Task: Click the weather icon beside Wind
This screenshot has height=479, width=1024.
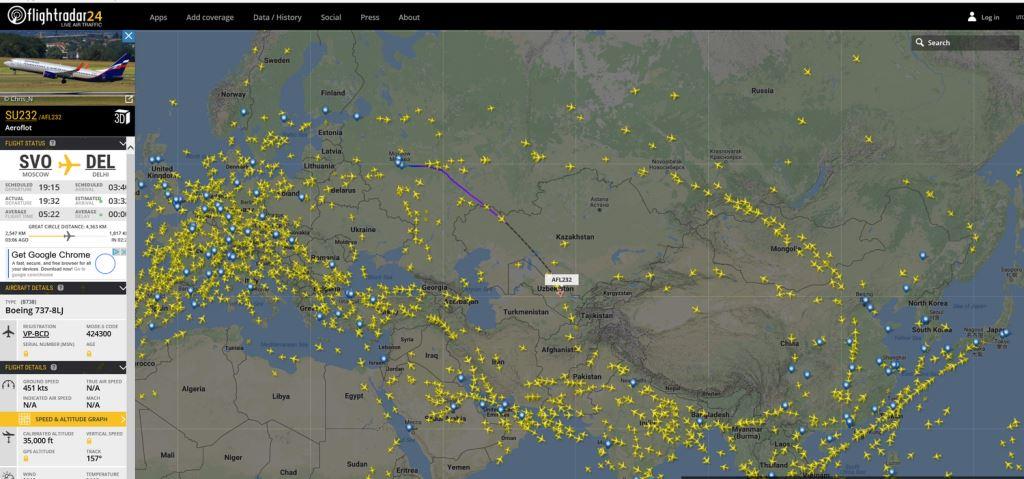Action: tap(7, 475)
